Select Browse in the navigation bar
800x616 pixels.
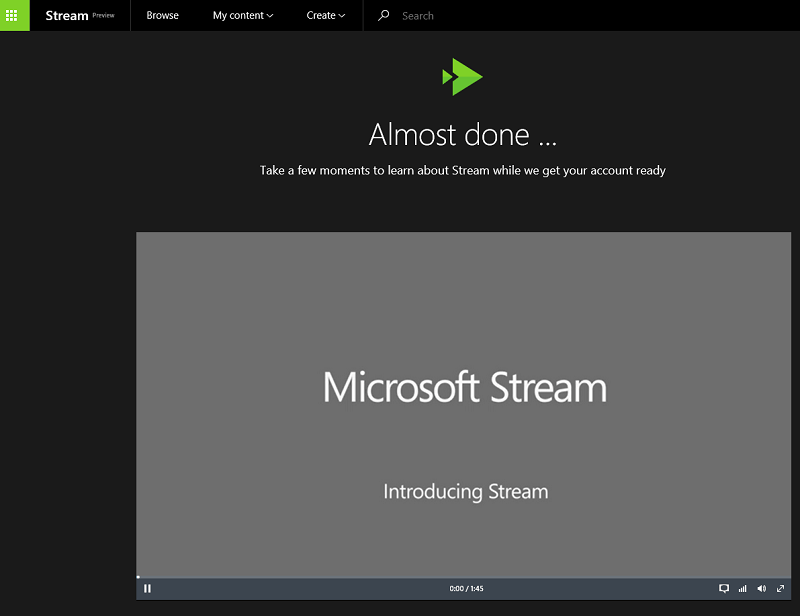coord(162,15)
